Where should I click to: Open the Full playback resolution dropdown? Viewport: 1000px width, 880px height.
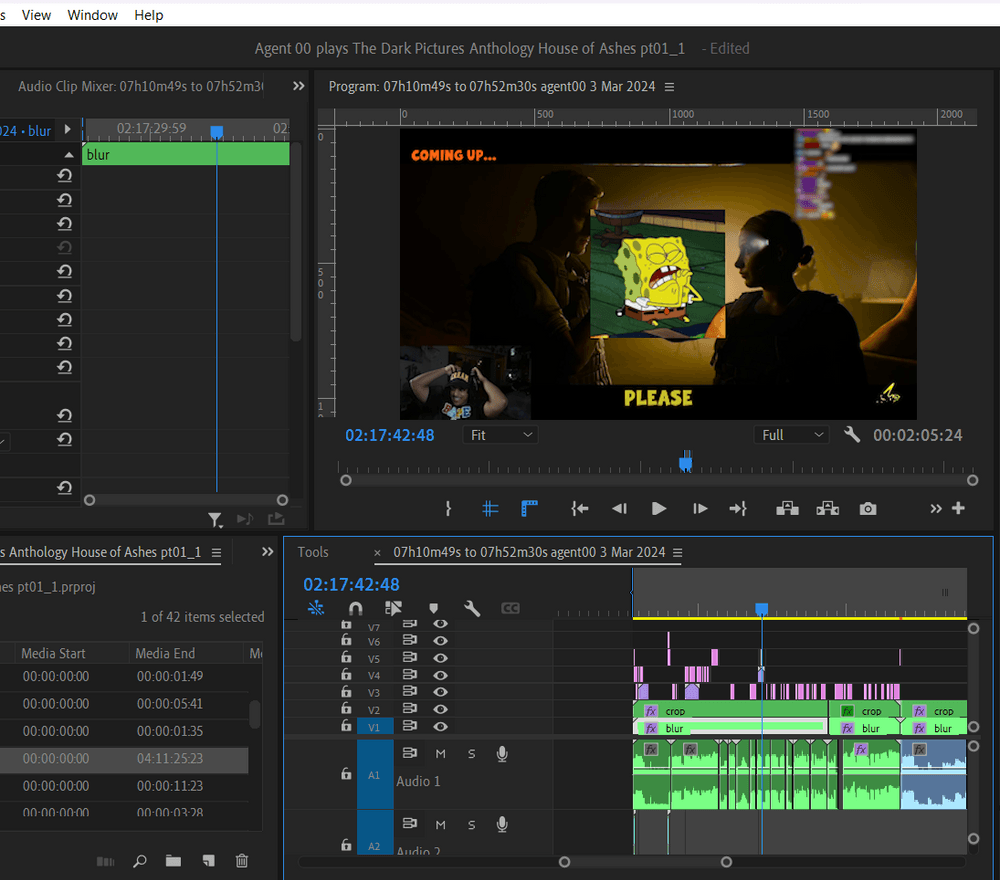point(792,435)
